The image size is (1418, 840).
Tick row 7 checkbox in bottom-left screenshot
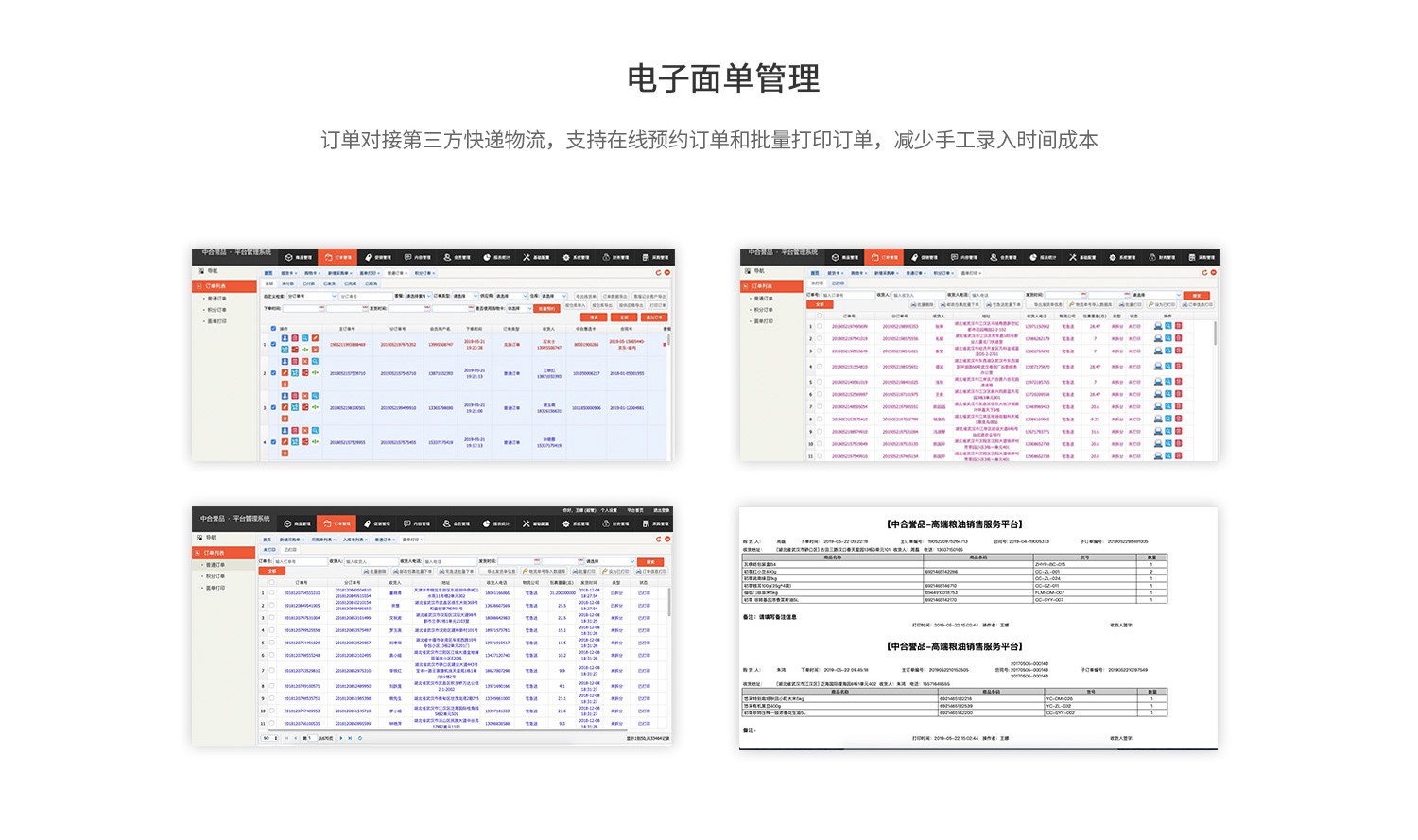(x=271, y=670)
